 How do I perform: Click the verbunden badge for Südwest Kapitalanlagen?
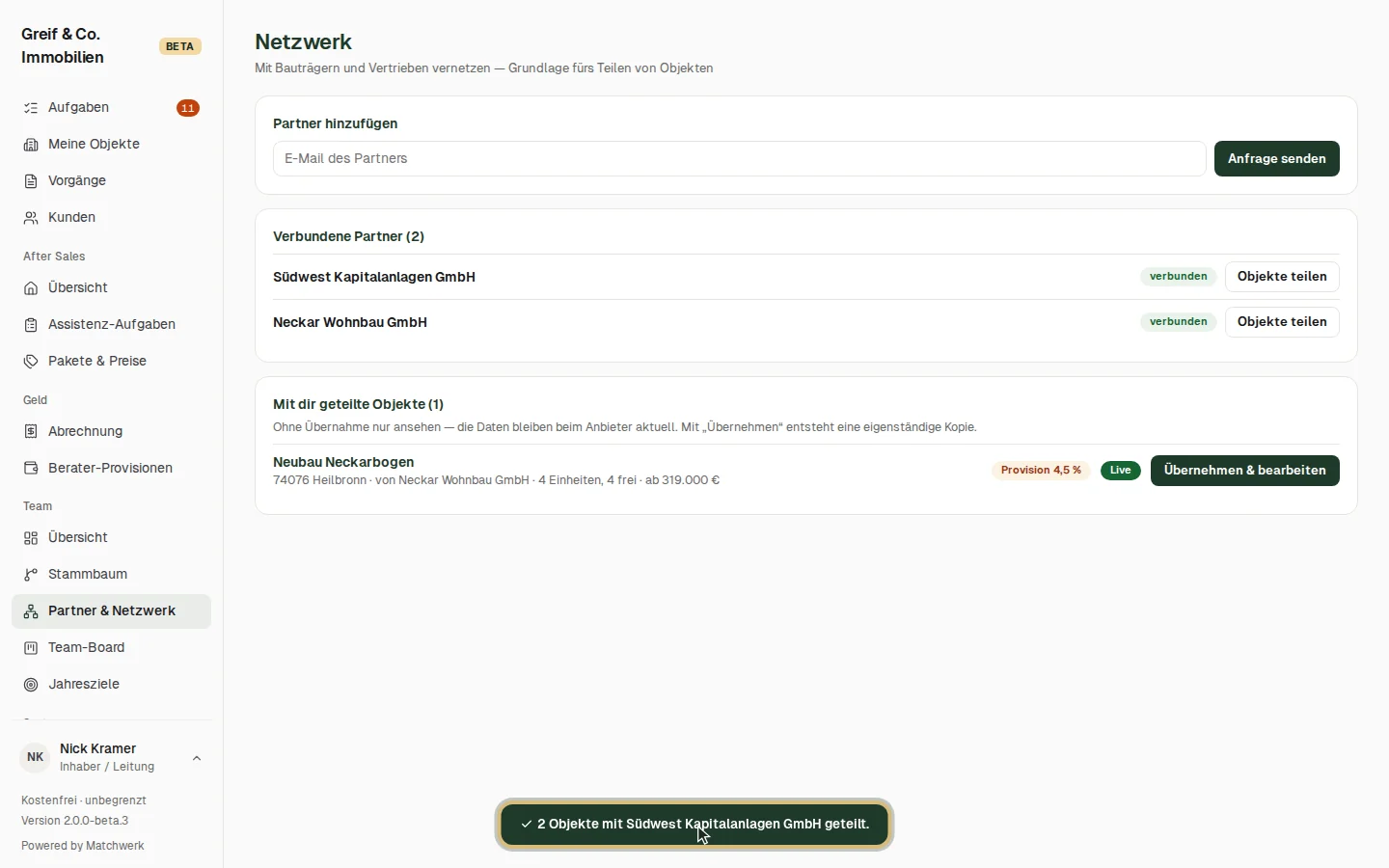coord(1178,277)
